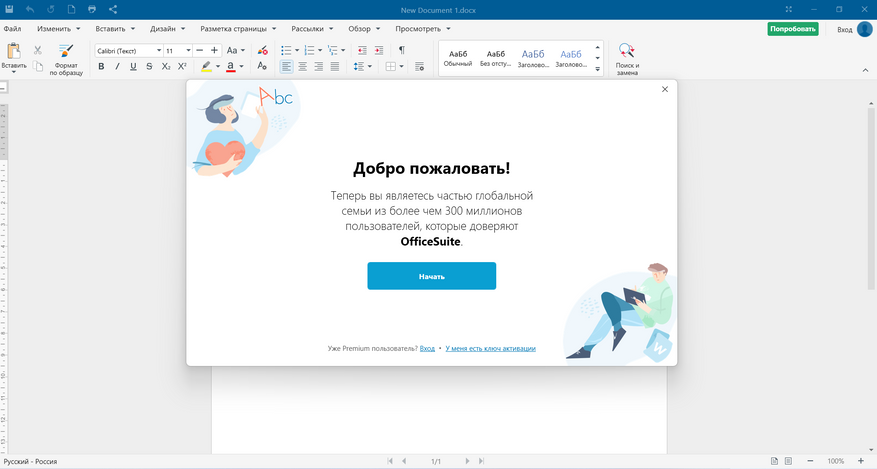Click the Print icon

click(x=92, y=10)
